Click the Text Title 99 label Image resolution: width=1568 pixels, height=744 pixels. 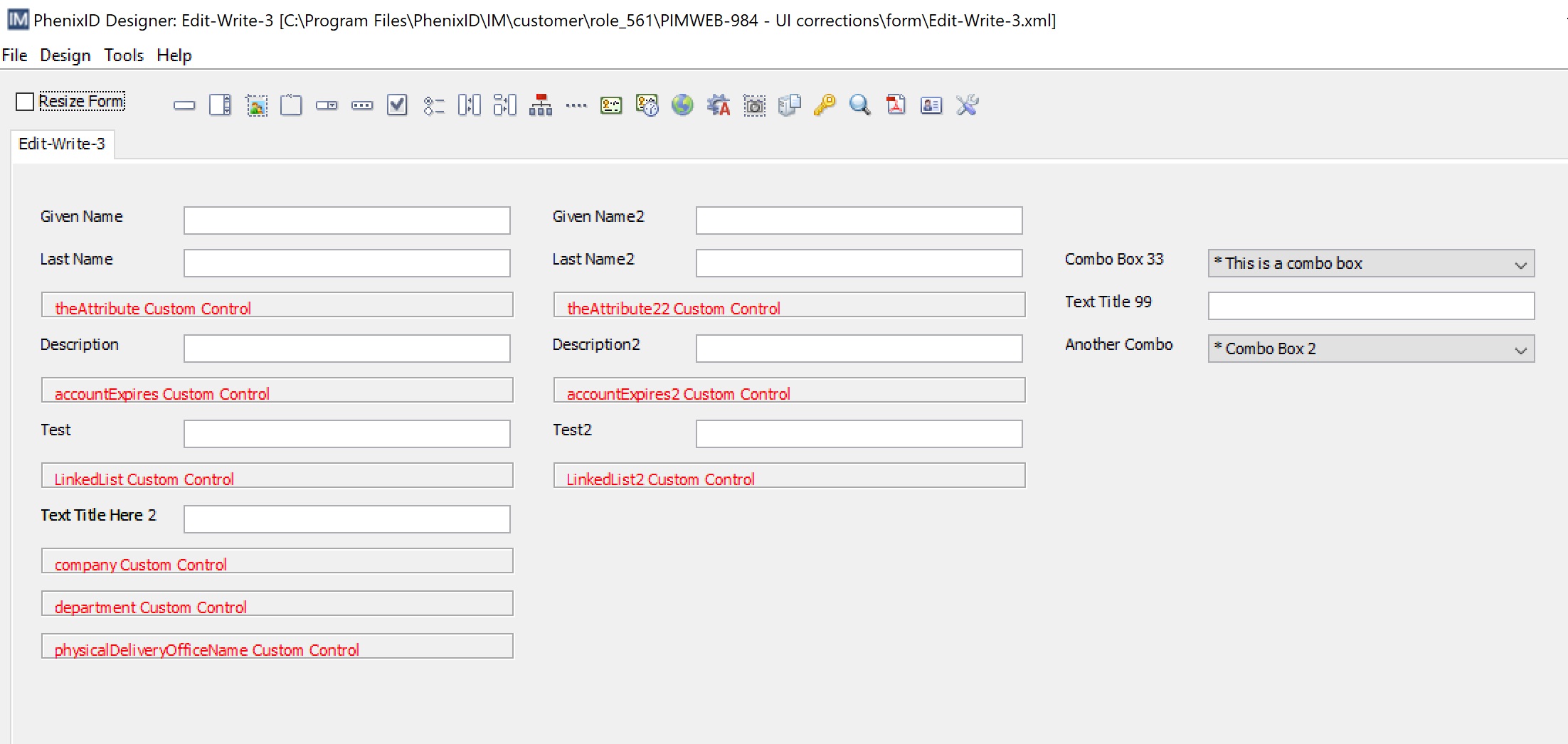click(x=1108, y=302)
